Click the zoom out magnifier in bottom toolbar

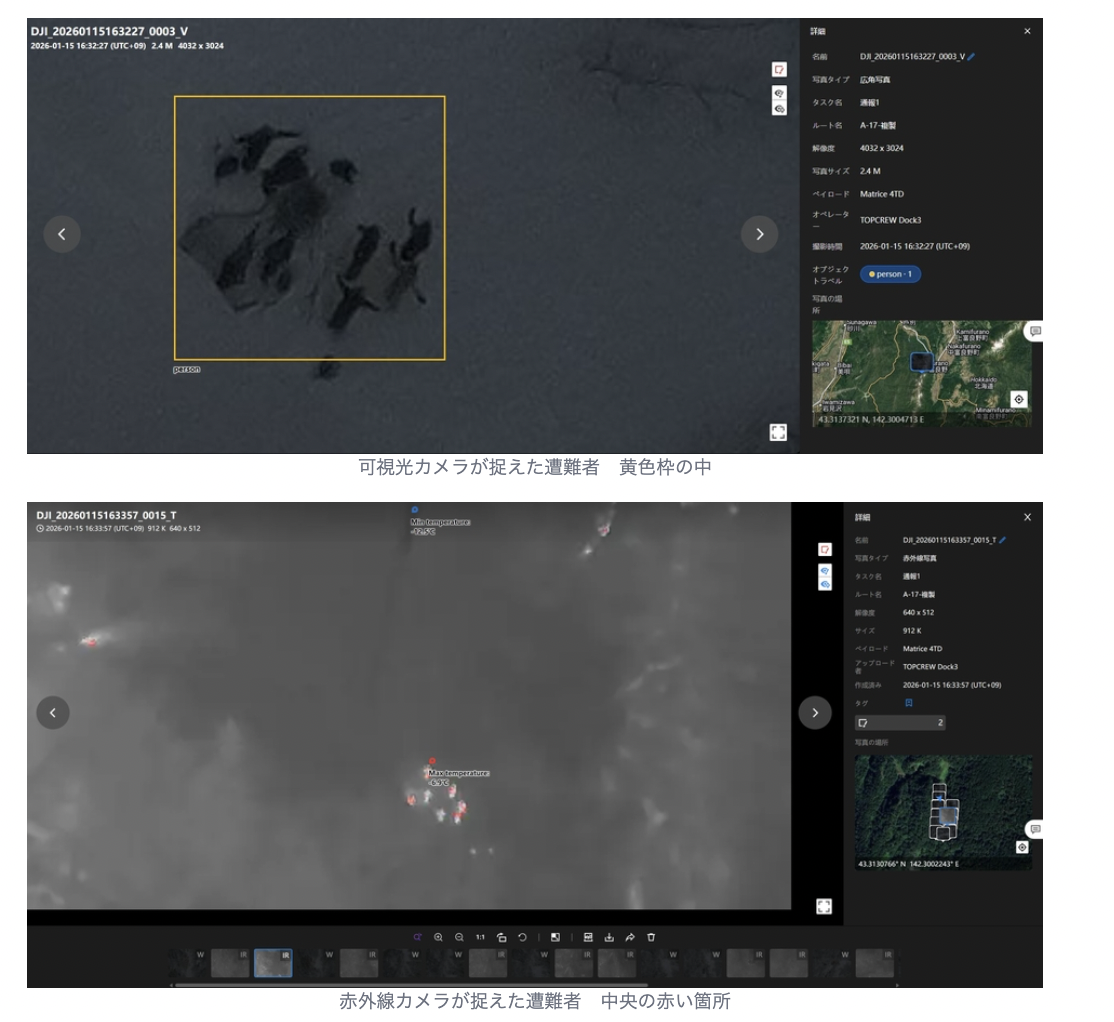coord(459,937)
